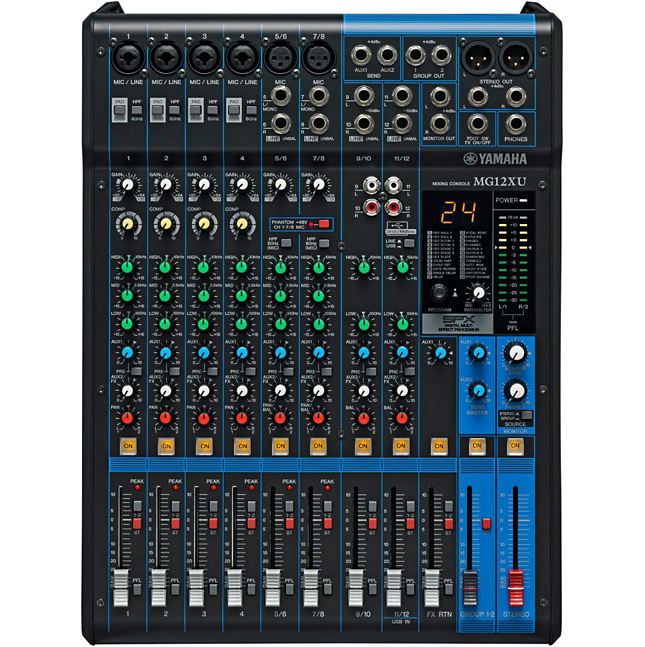Click channel 1 AUX1 PRE button
Screen dimensions: 645x647
click(x=136, y=371)
